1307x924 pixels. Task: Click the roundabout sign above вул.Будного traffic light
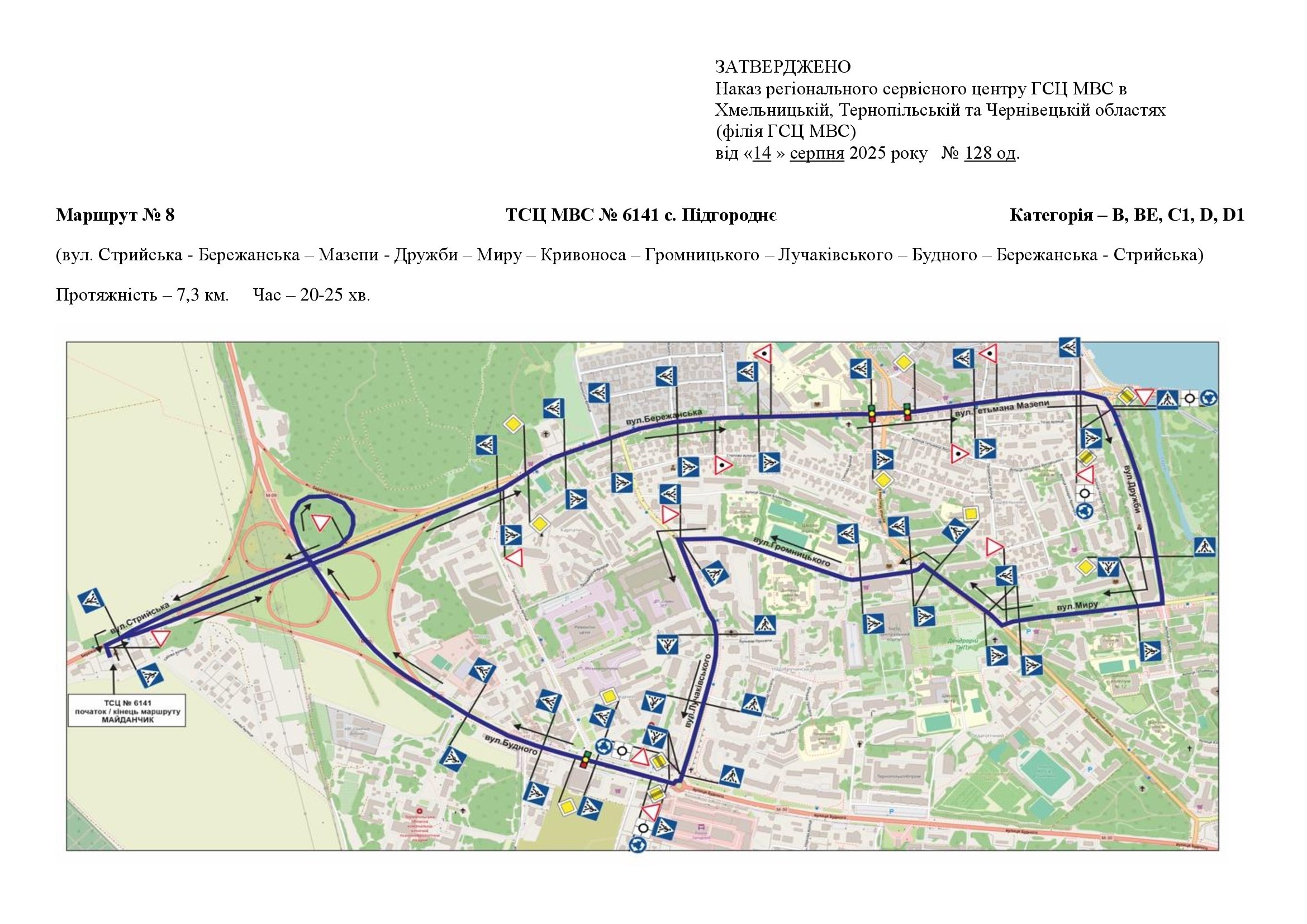[603, 746]
